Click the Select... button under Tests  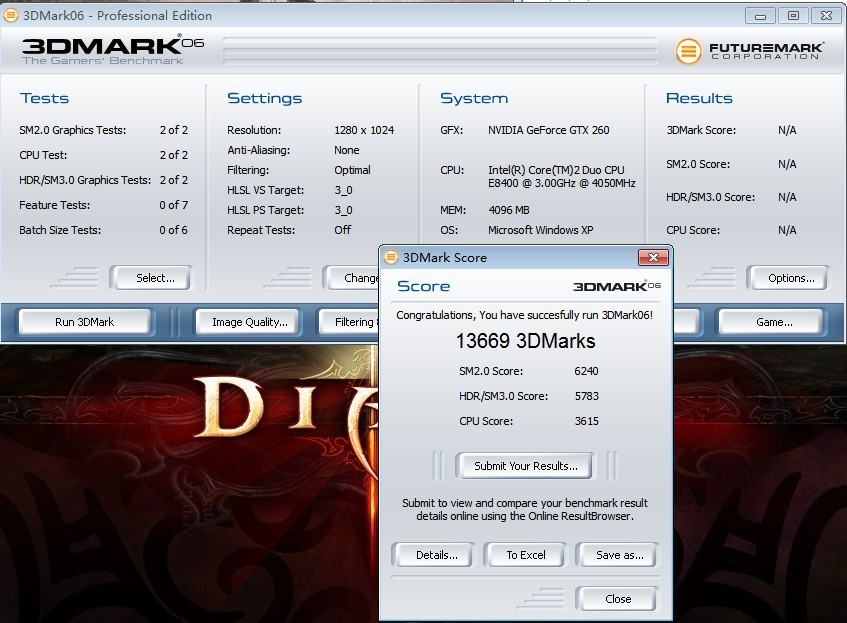[151, 278]
